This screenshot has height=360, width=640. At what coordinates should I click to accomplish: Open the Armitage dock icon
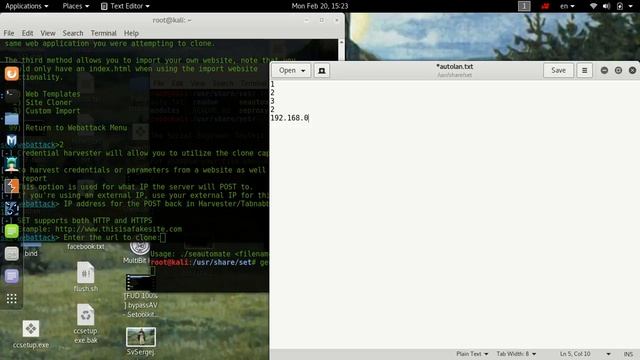coord(11,164)
